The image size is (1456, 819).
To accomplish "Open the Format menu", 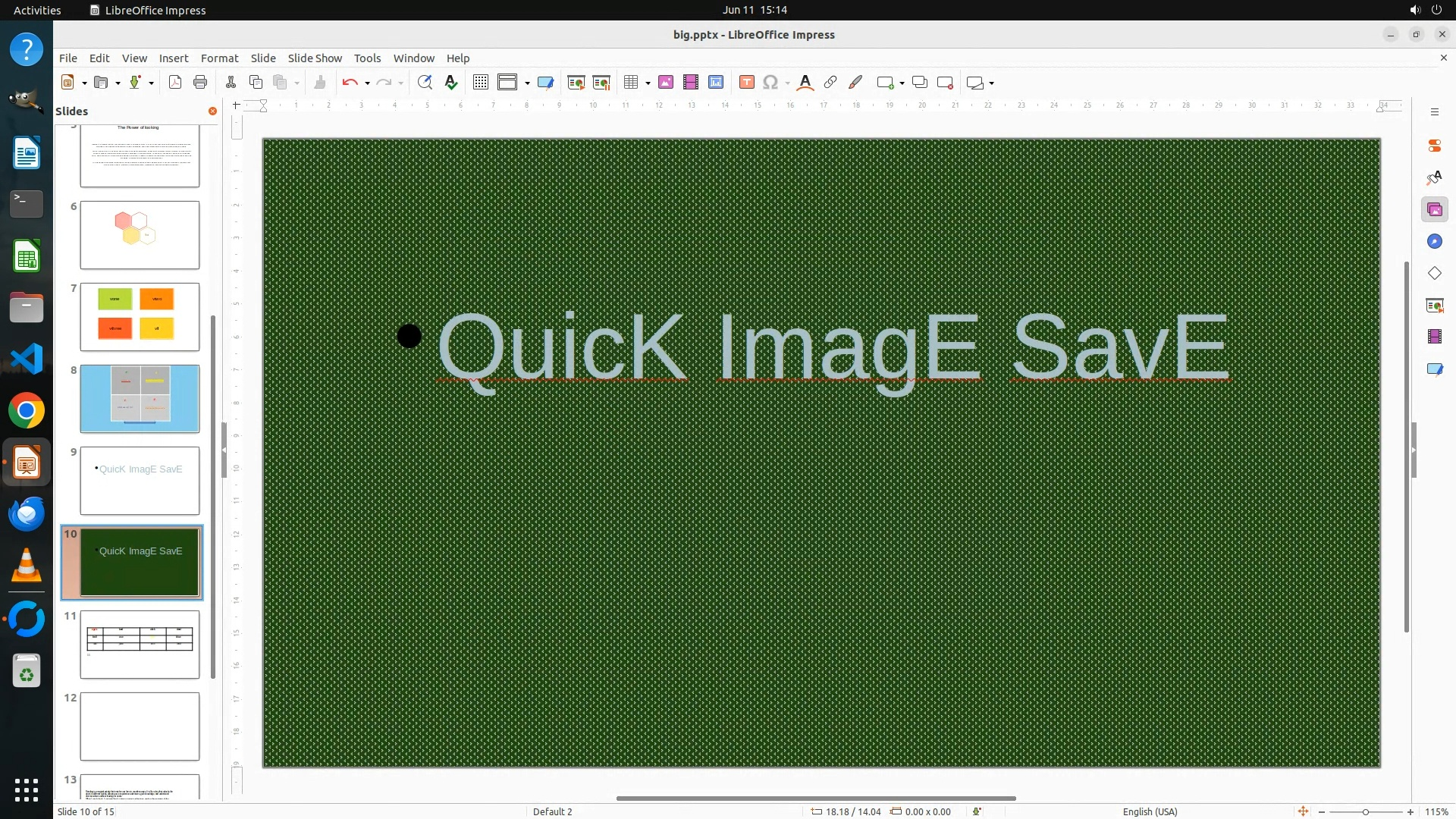I will (x=219, y=58).
